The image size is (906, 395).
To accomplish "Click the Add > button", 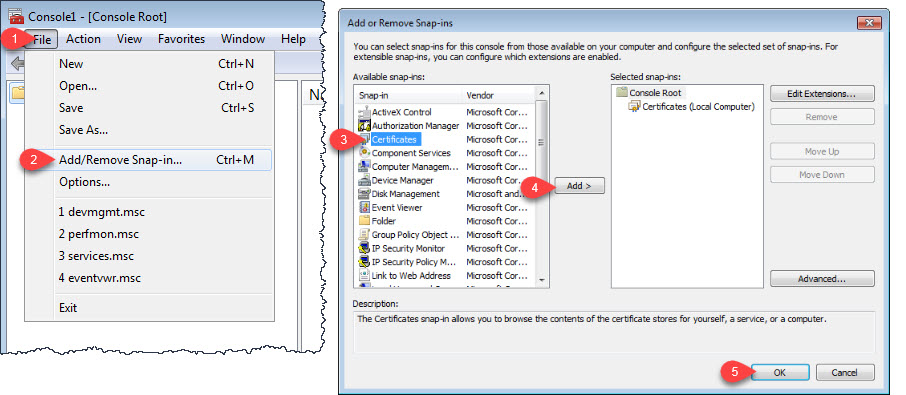I will point(580,186).
